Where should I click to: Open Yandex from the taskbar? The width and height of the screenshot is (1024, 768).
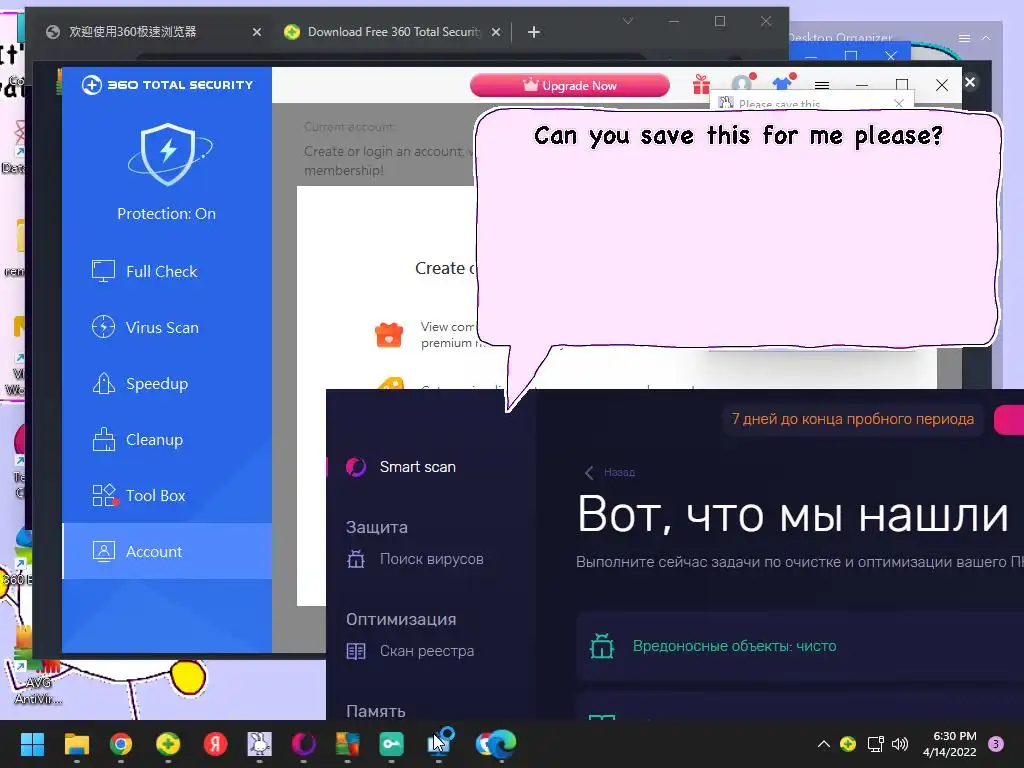click(215, 744)
